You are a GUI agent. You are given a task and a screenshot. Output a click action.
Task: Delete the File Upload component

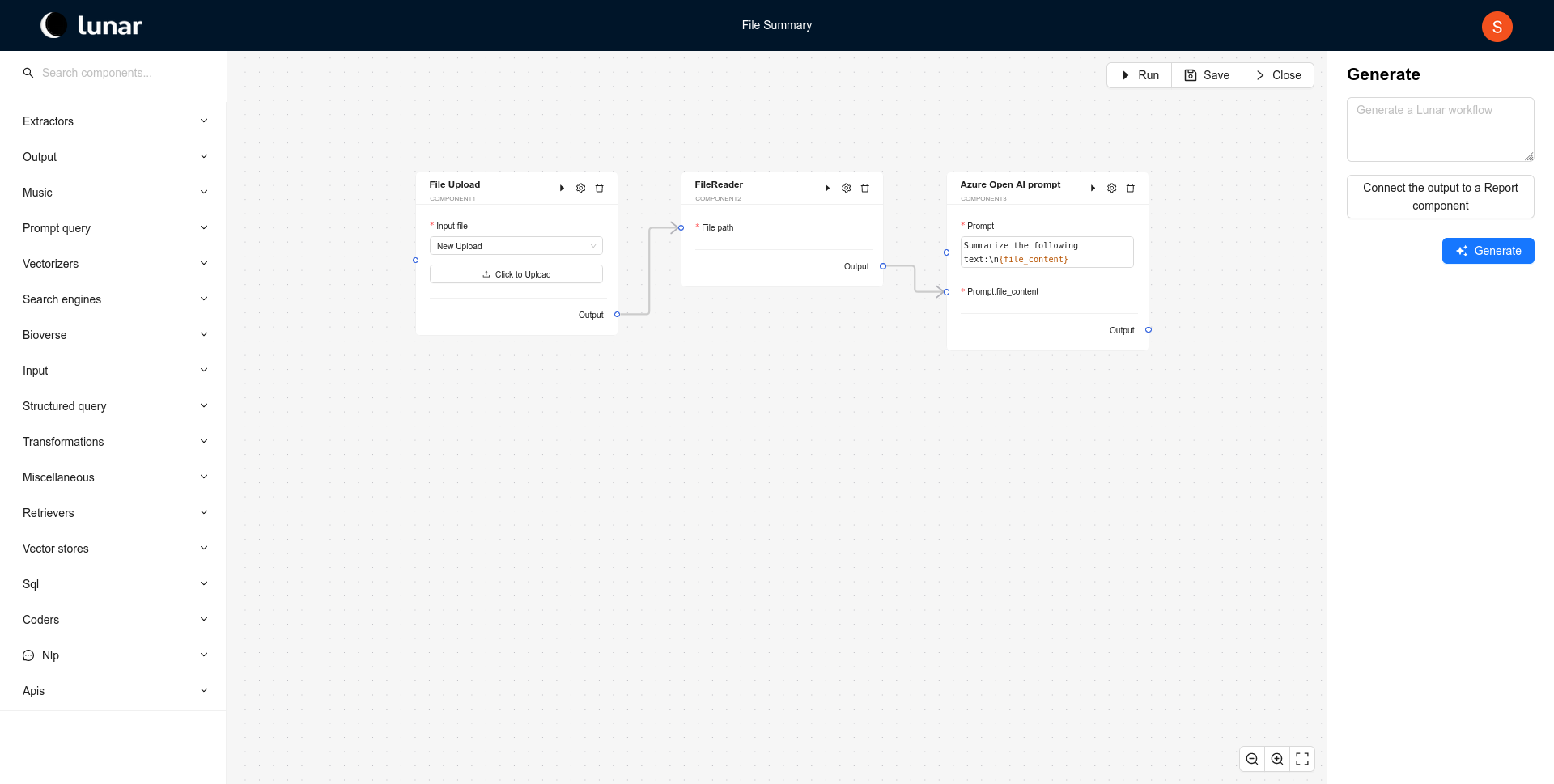tap(600, 188)
